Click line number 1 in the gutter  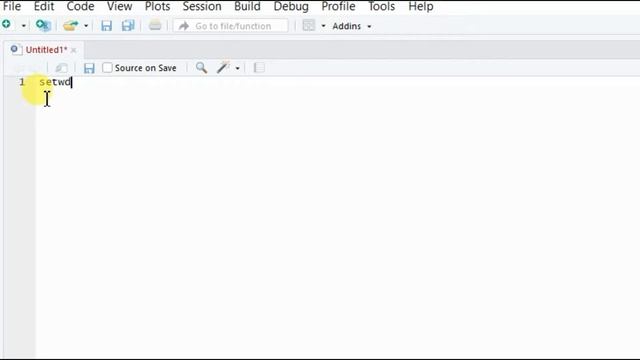[x=22, y=82]
